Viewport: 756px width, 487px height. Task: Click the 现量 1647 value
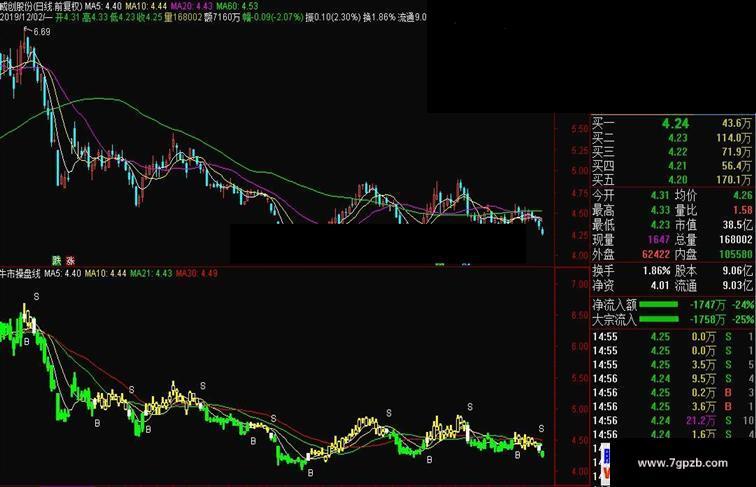point(659,240)
